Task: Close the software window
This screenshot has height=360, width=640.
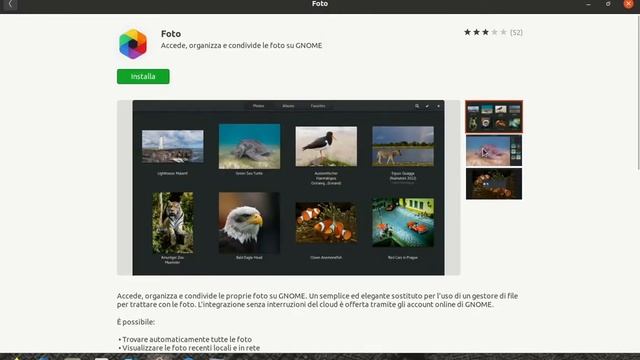Action: click(629, 4)
